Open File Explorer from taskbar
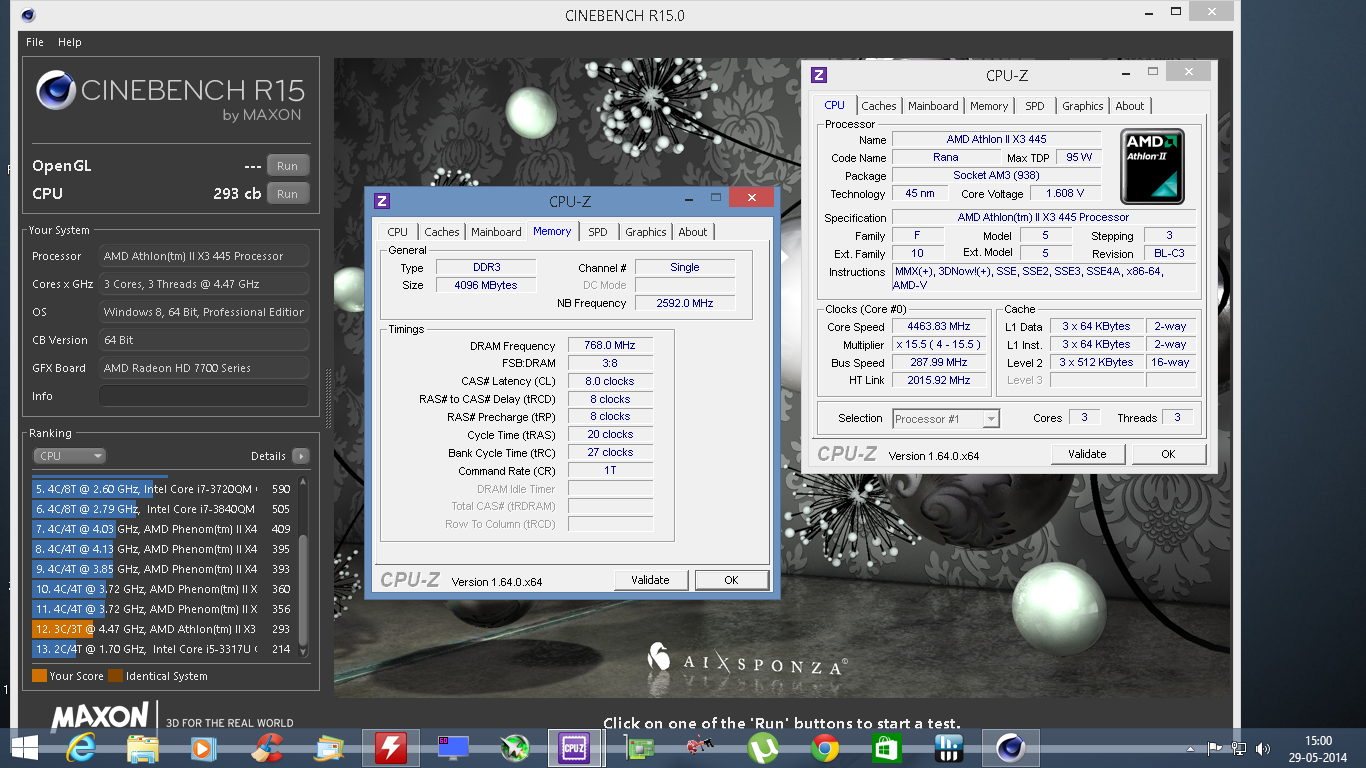The width and height of the screenshot is (1366, 768). pos(143,748)
